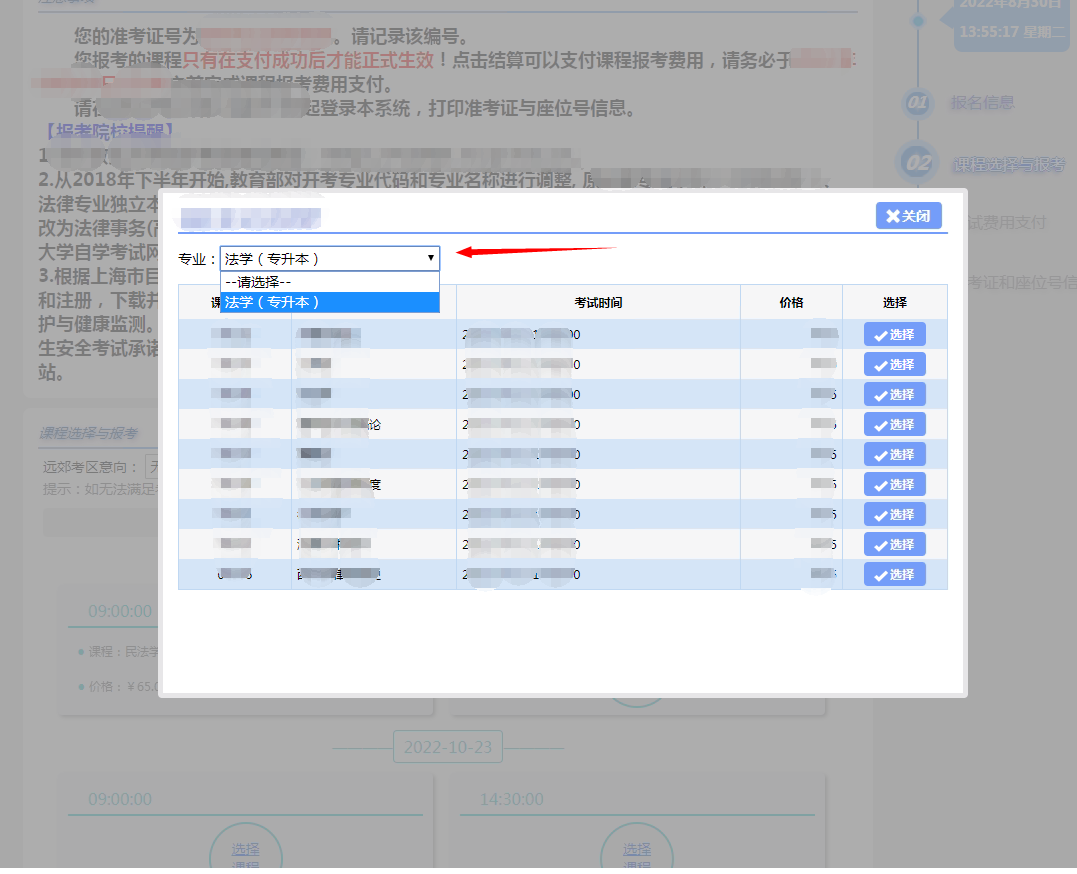The image size is (1077, 874).
Task: Hit the 选择 checkmark in the fifth course row
Action: [894, 455]
